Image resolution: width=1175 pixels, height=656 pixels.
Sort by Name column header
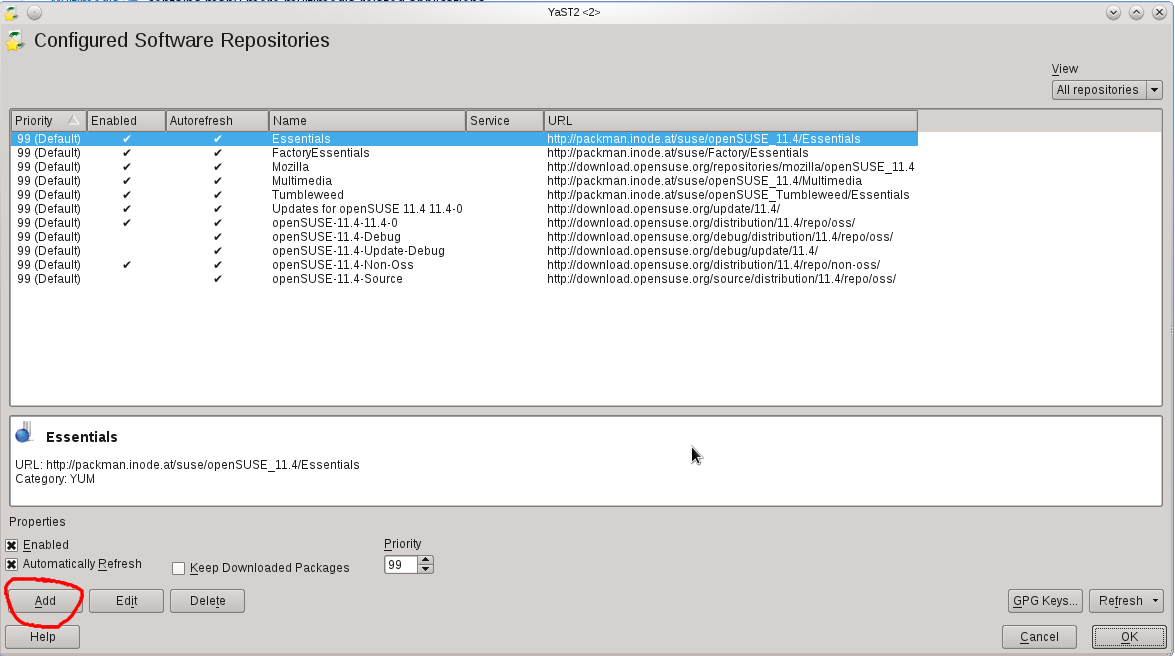coord(367,121)
